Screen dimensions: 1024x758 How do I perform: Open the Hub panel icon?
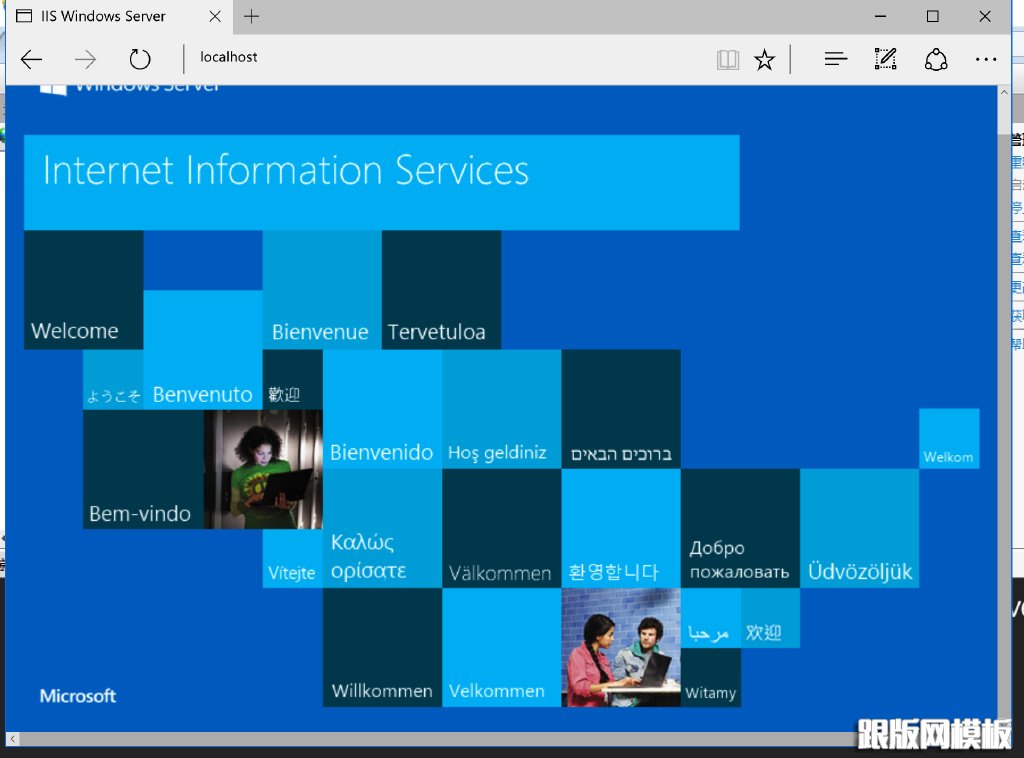(836, 60)
